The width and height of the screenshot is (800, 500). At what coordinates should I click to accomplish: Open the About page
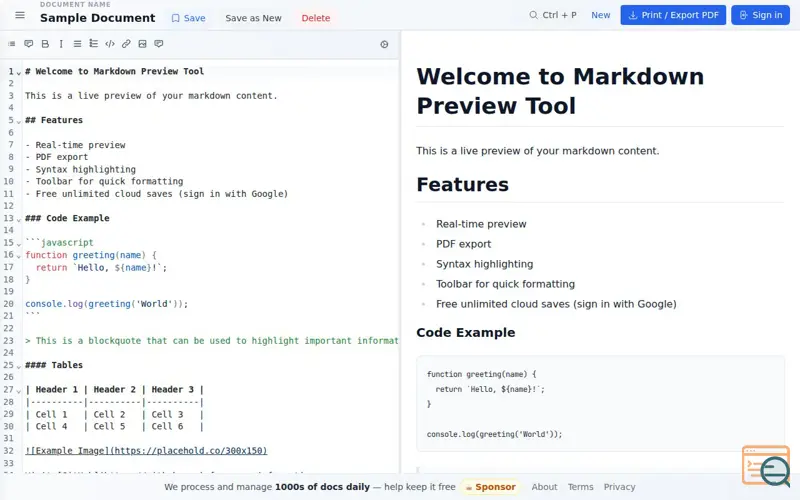(544, 487)
